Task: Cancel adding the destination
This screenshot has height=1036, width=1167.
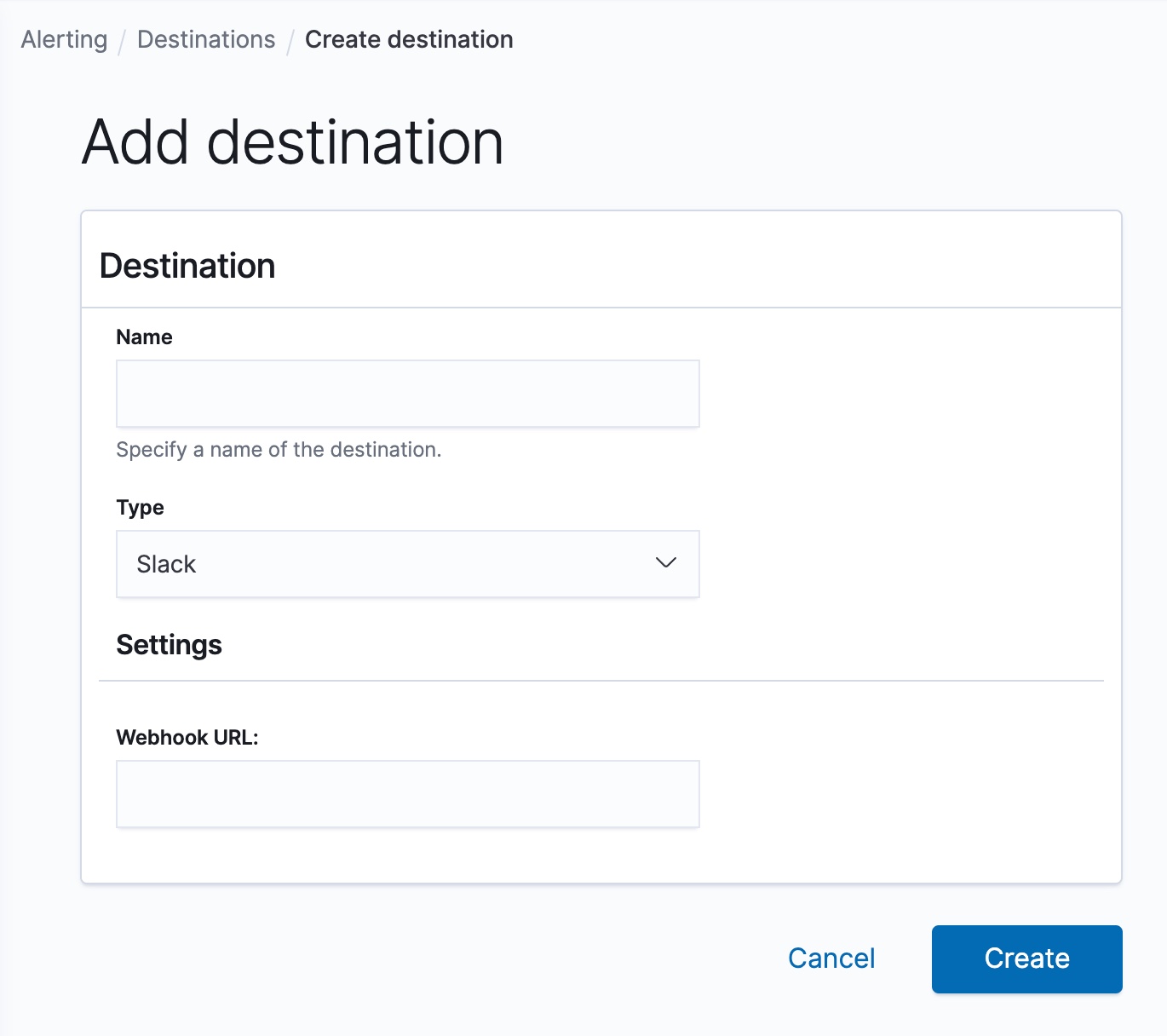Action: pos(831,958)
